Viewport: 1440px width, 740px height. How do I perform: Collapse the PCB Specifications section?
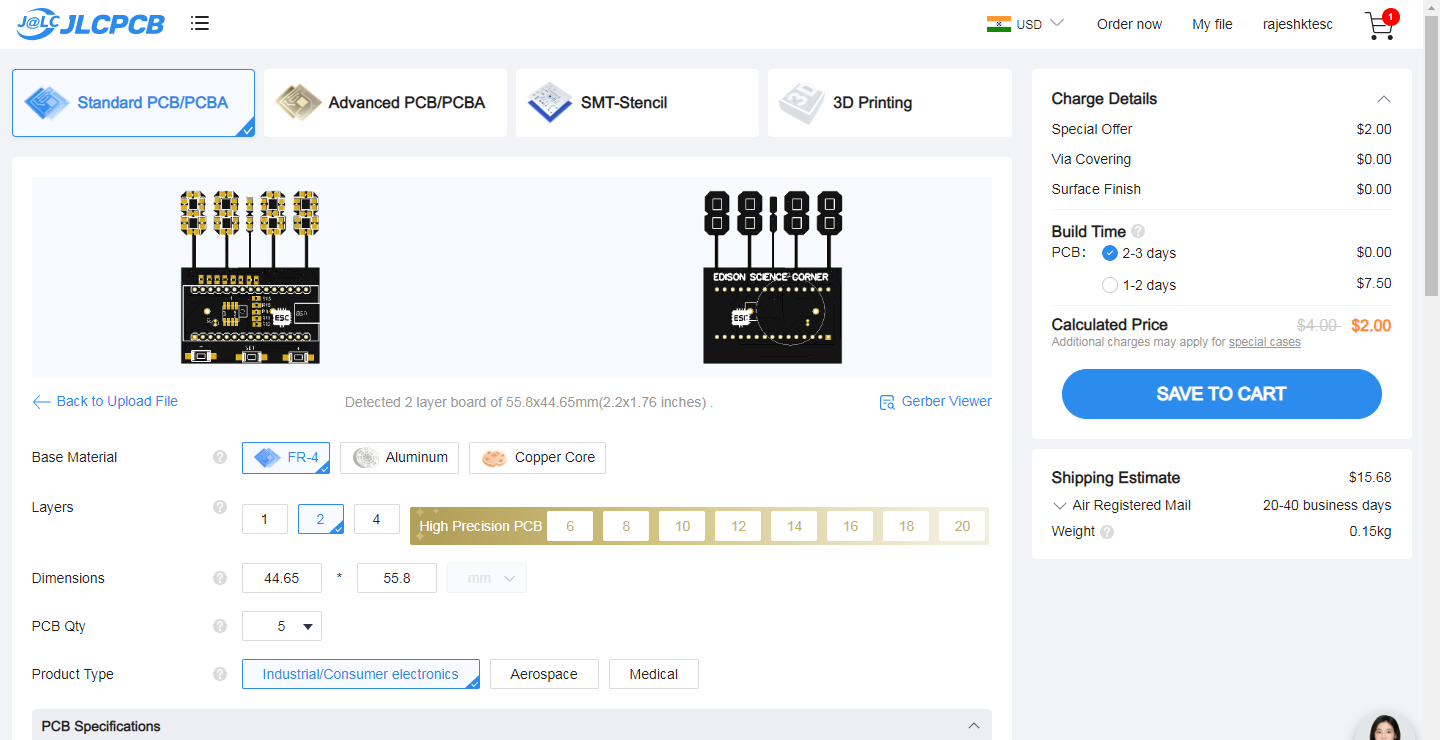click(974, 726)
